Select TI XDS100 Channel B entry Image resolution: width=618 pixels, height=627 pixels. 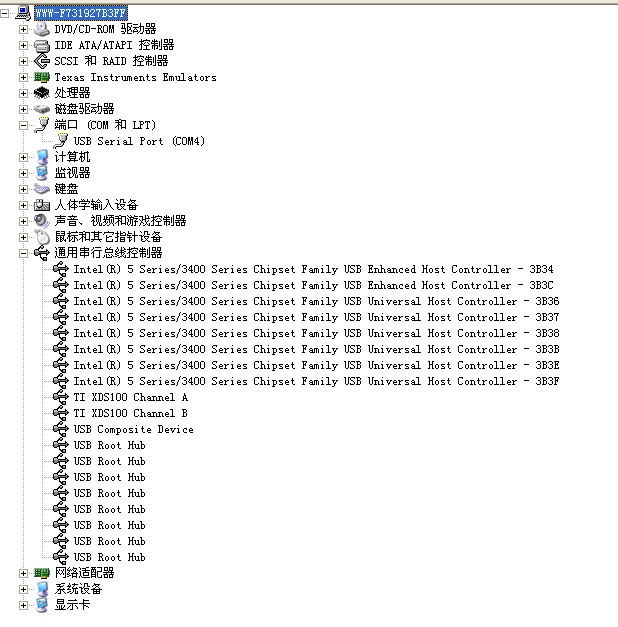(130, 413)
